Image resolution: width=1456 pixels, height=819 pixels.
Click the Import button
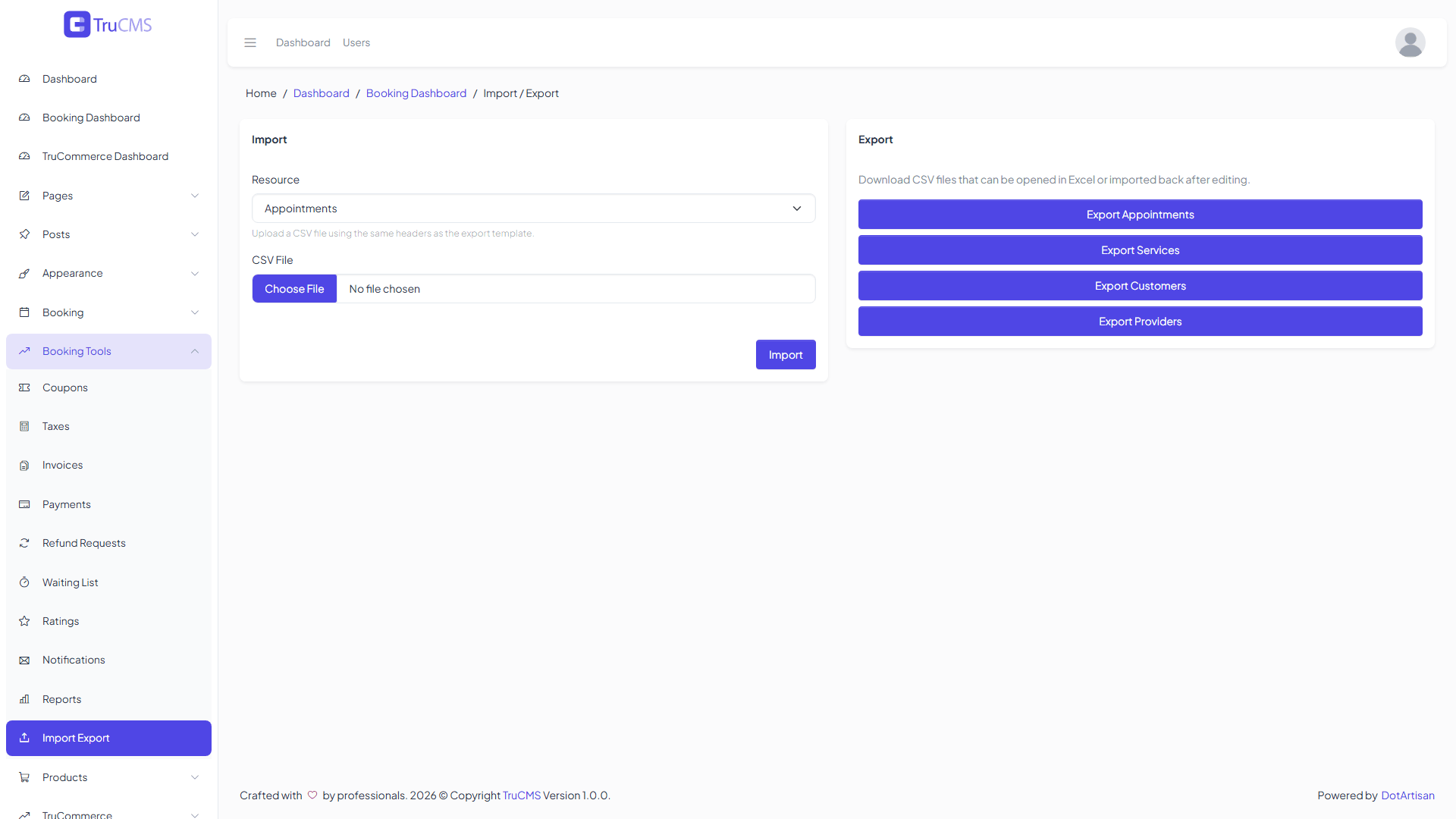point(786,355)
